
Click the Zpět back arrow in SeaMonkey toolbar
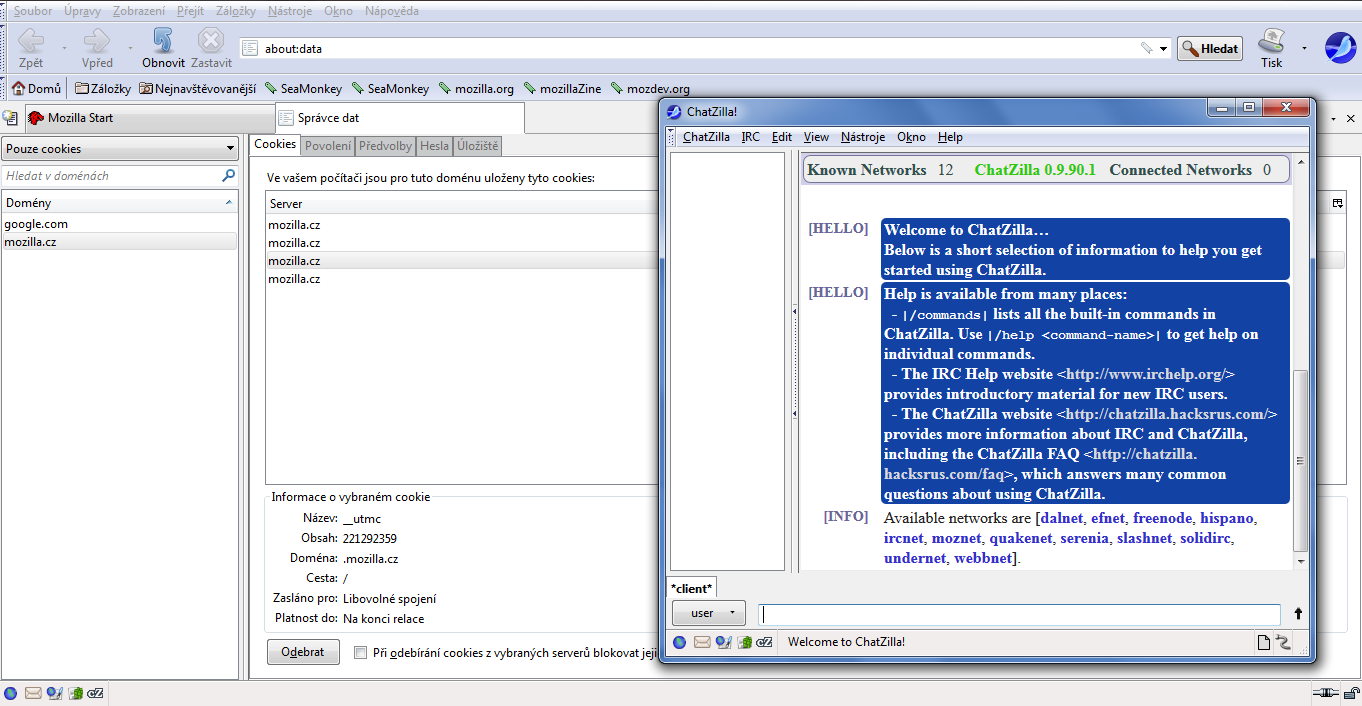[31, 41]
